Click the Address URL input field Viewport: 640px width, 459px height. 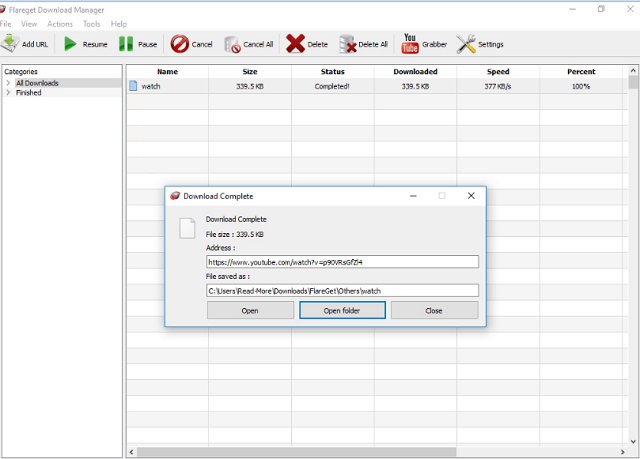point(342,262)
